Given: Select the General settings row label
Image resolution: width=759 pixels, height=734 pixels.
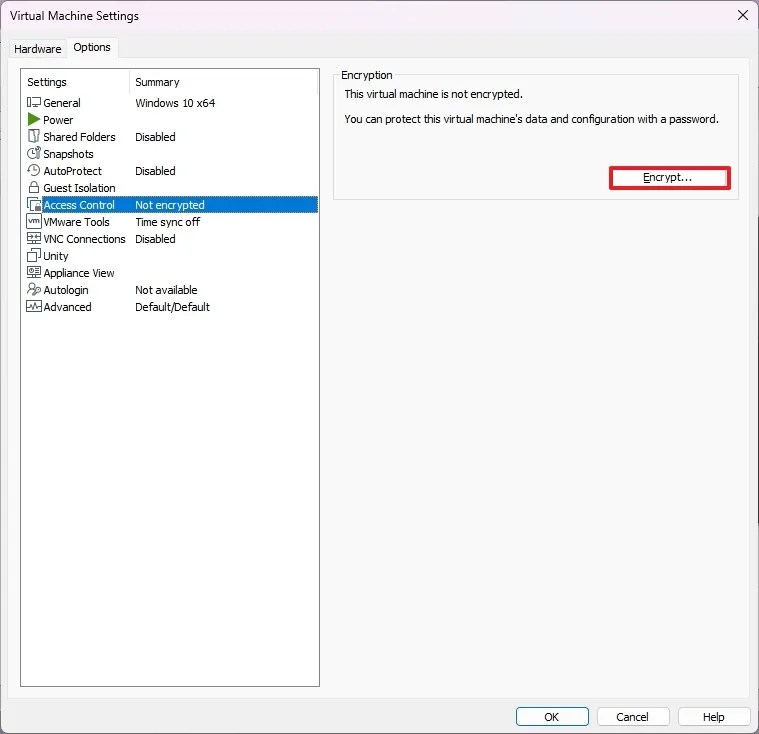Looking at the screenshot, I should [61, 103].
